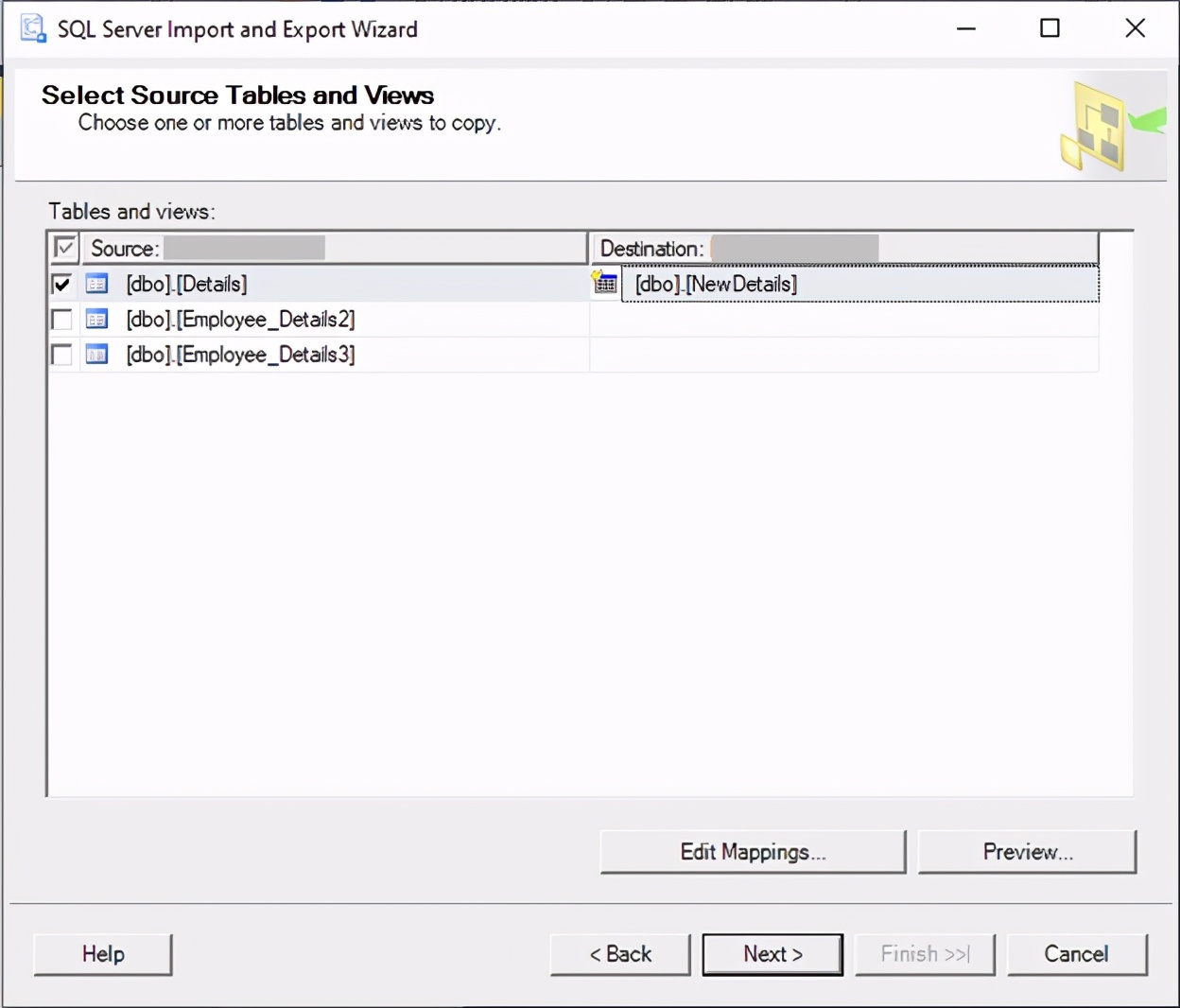Click the table icon beside [dbo].[Details]
Image resolution: width=1180 pixels, height=1008 pixels.
(96, 284)
